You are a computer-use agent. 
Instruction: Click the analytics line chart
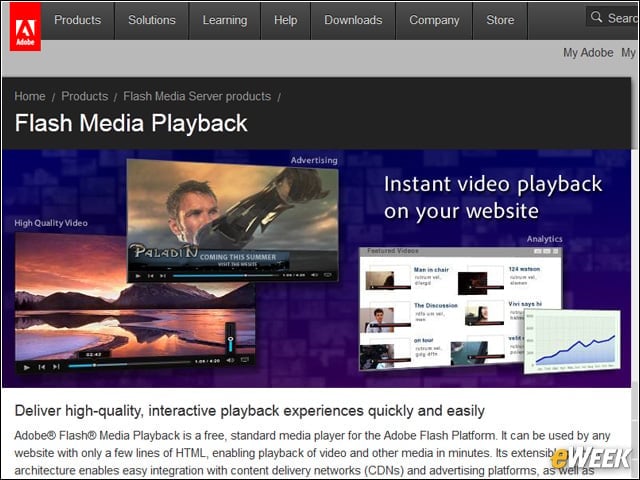pos(572,341)
